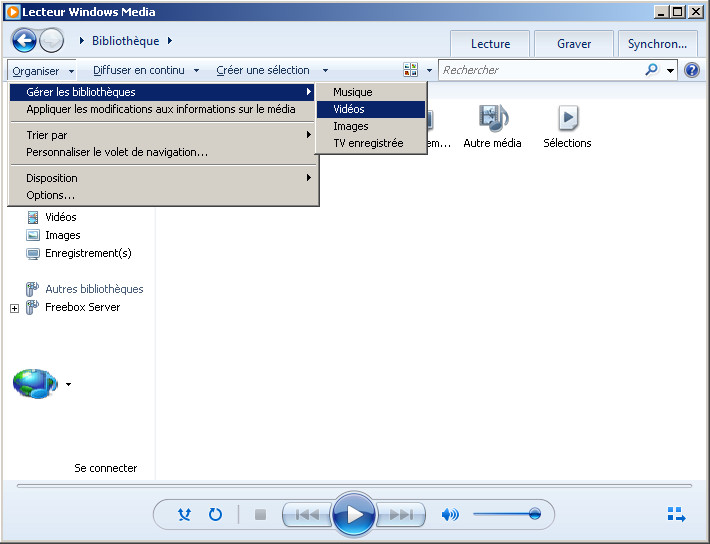Open the Help question mark icon
Screen dimensions: 710x544
(691, 70)
